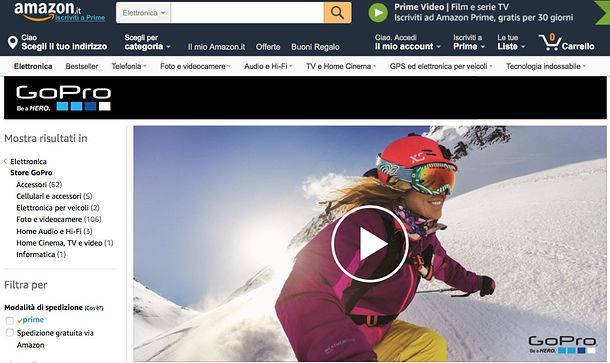The height and width of the screenshot is (363, 610).
Task: Expand Telefonia submenu
Action: 129,67
